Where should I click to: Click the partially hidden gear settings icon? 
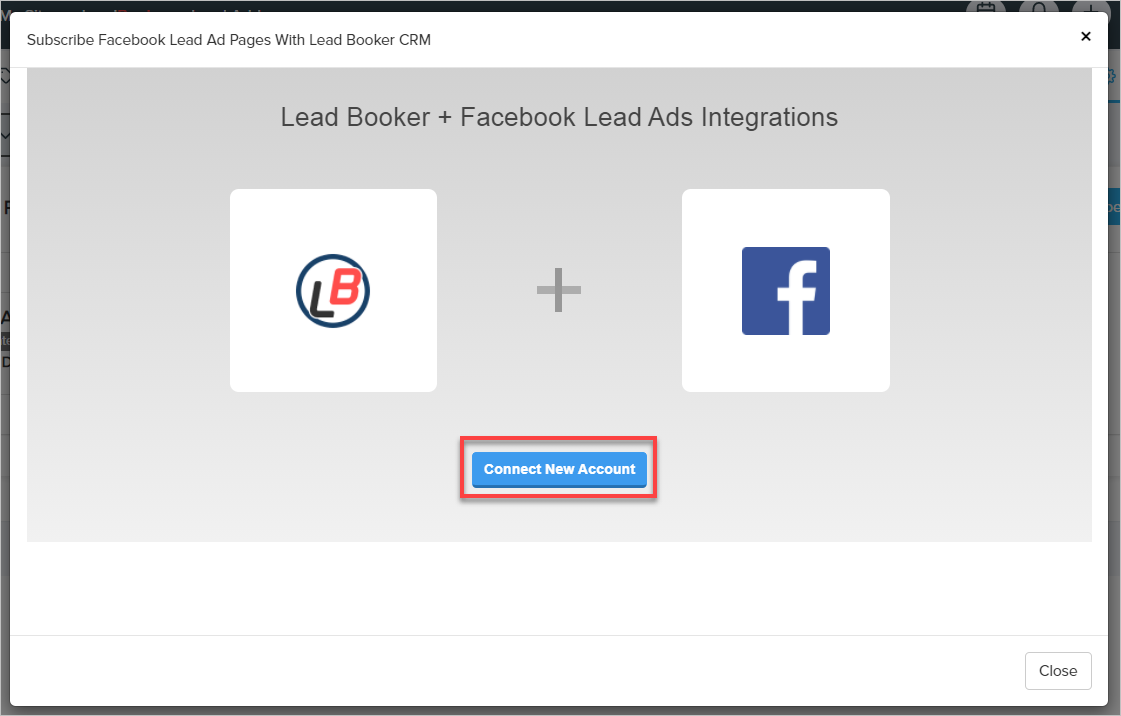1113,77
